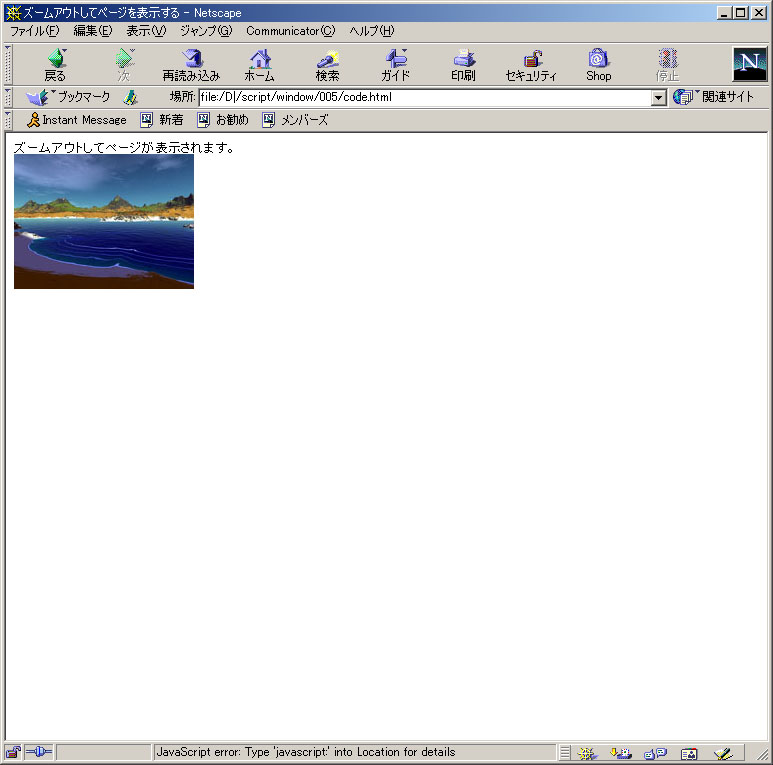Click the Shop toolbar icon
The height and width of the screenshot is (765, 773).
[598, 65]
